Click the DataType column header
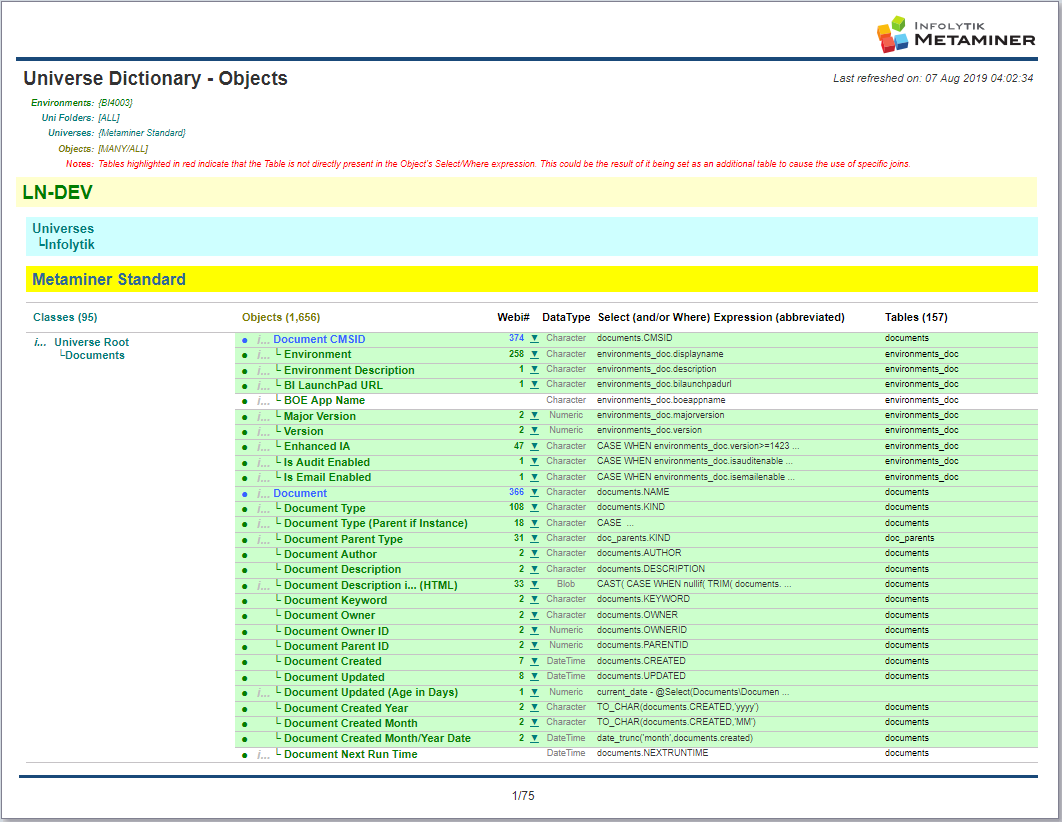This screenshot has width=1062, height=822. 566,318
